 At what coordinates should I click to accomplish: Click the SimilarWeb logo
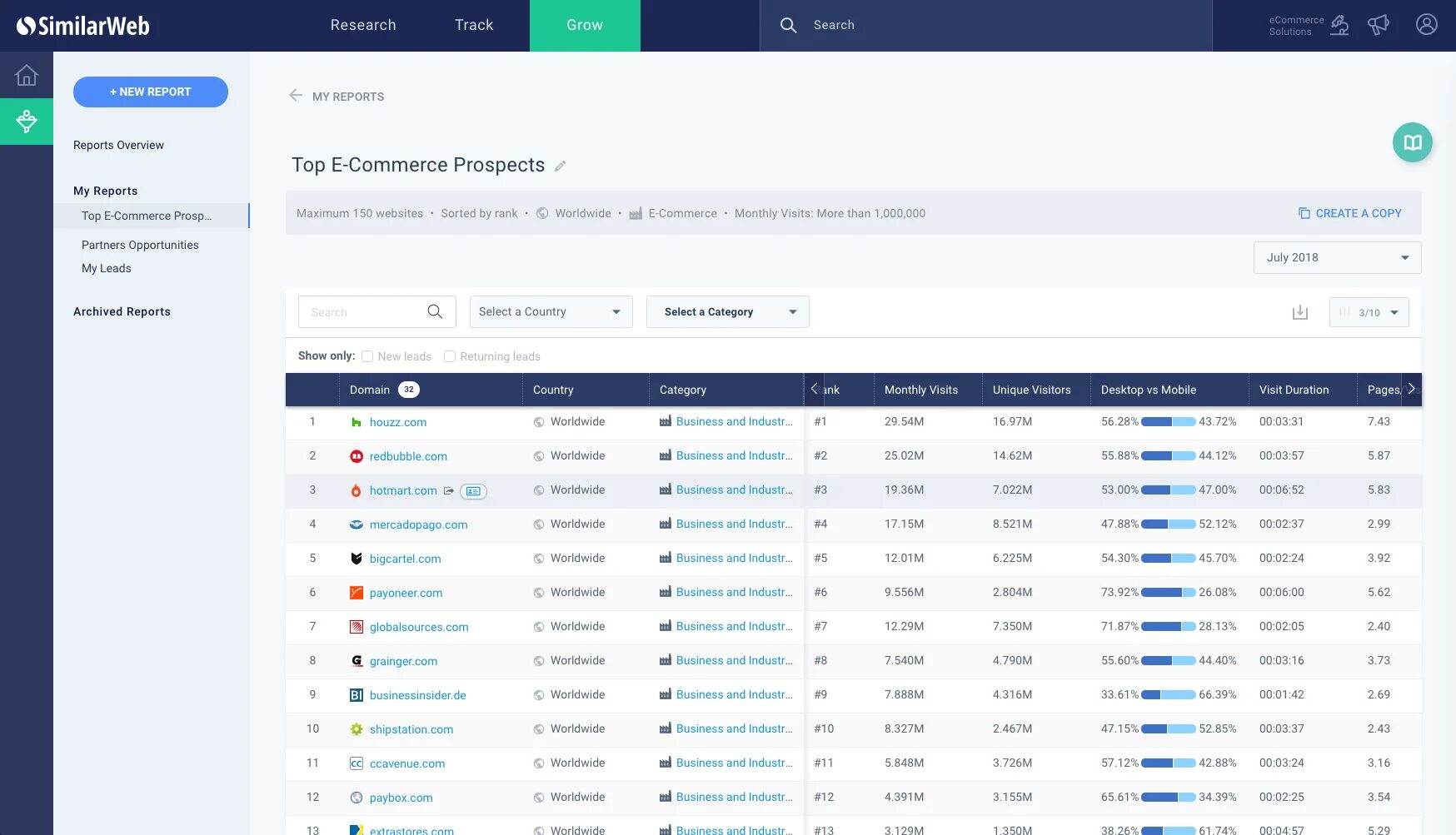pyautogui.click(x=83, y=26)
